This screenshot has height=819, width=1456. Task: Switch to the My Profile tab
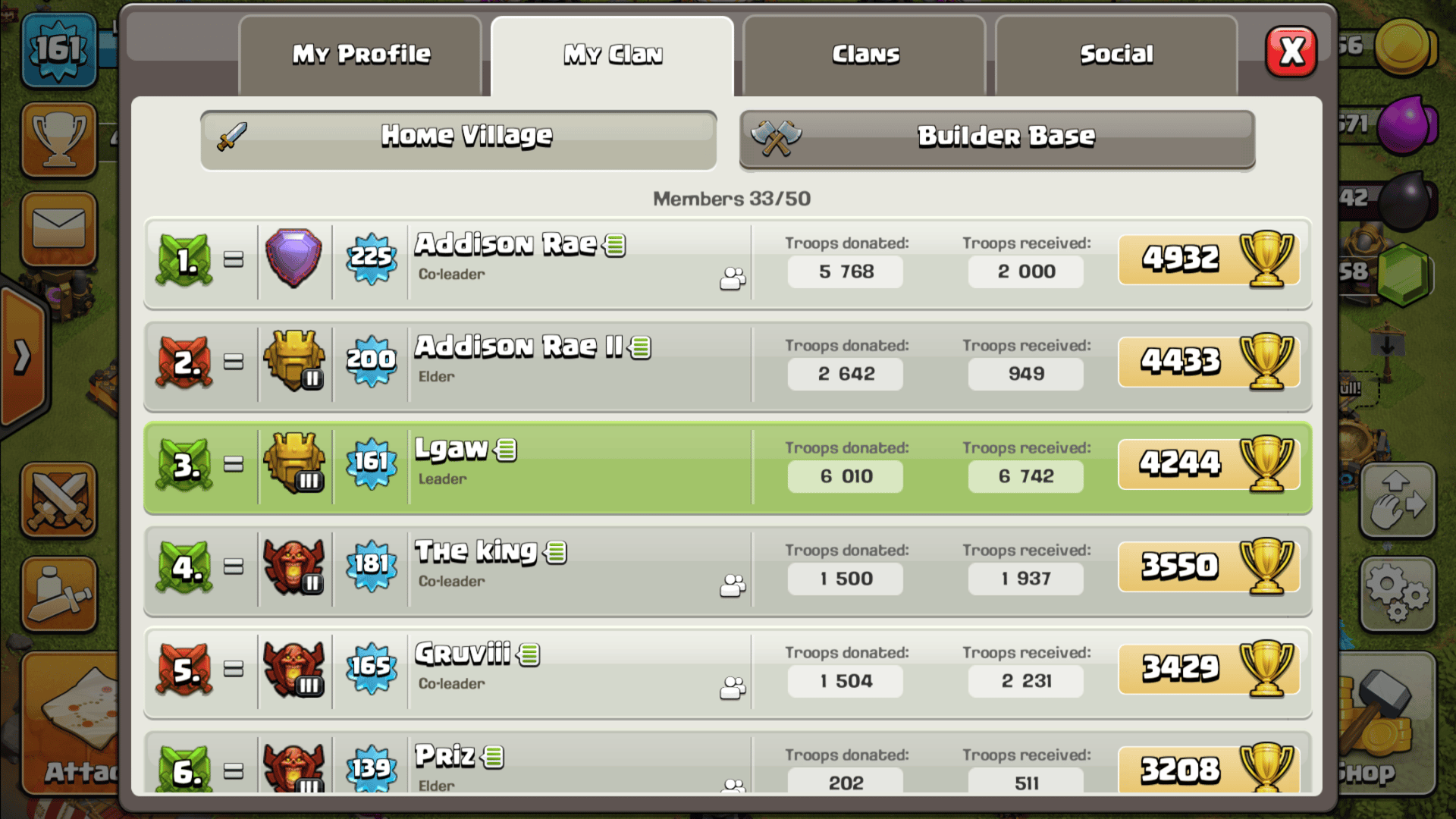point(361,55)
